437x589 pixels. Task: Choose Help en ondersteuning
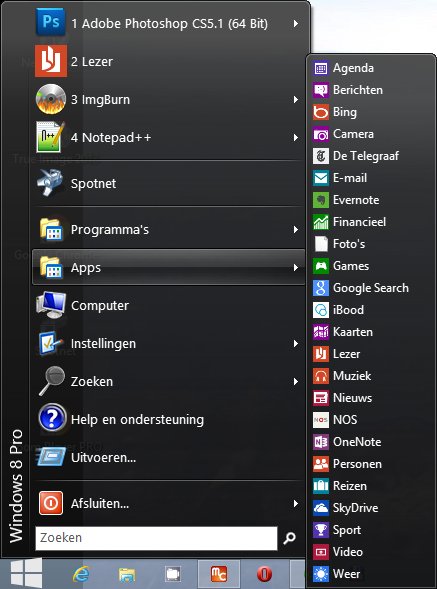click(x=168, y=419)
